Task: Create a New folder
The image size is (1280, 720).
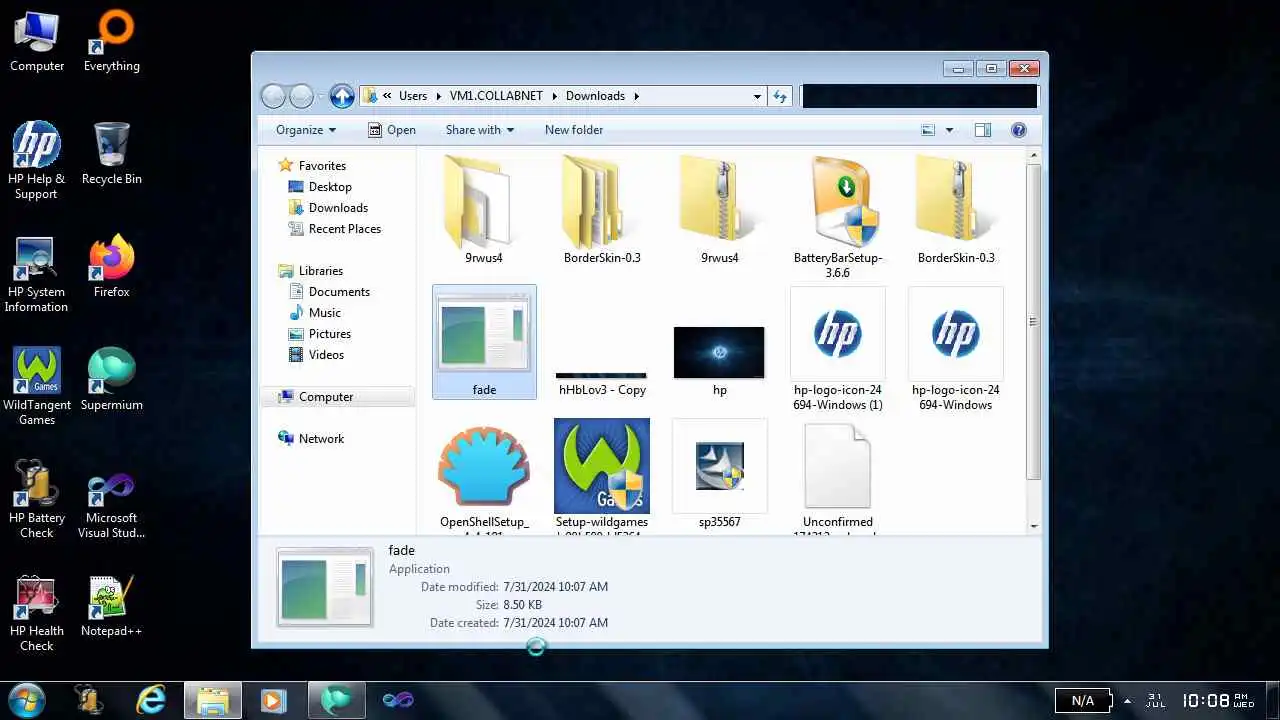Action: [574, 130]
